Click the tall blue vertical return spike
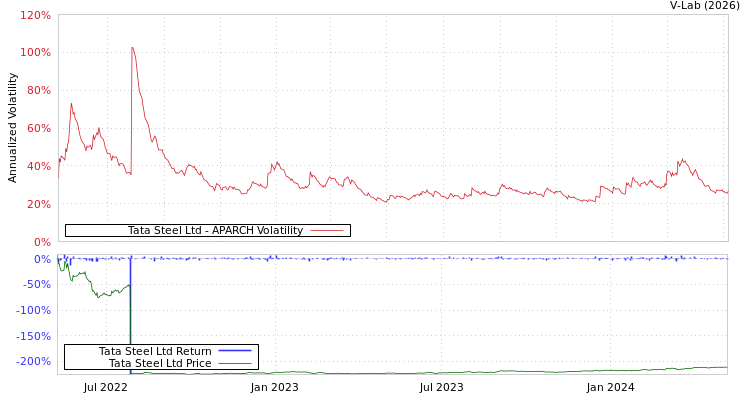The height and width of the screenshot is (400, 750). [130, 310]
